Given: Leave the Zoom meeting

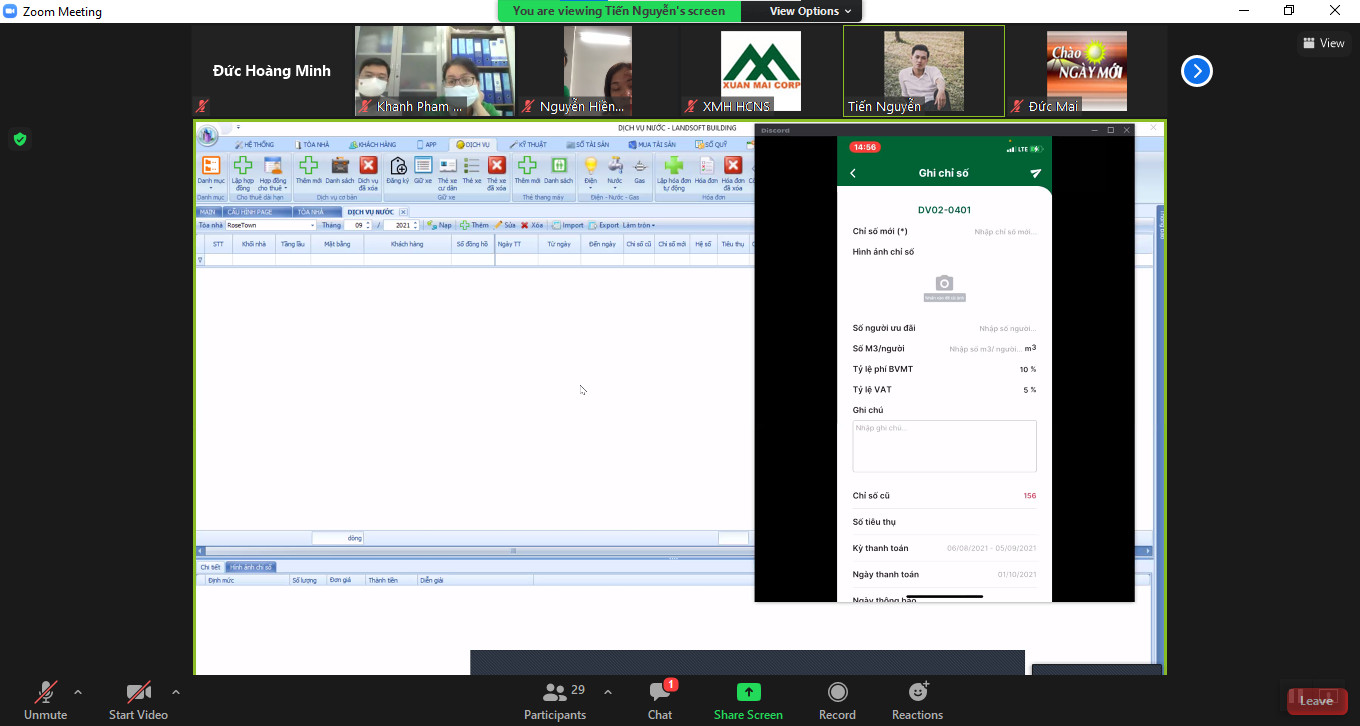Looking at the screenshot, I should tap(1315, 700).
